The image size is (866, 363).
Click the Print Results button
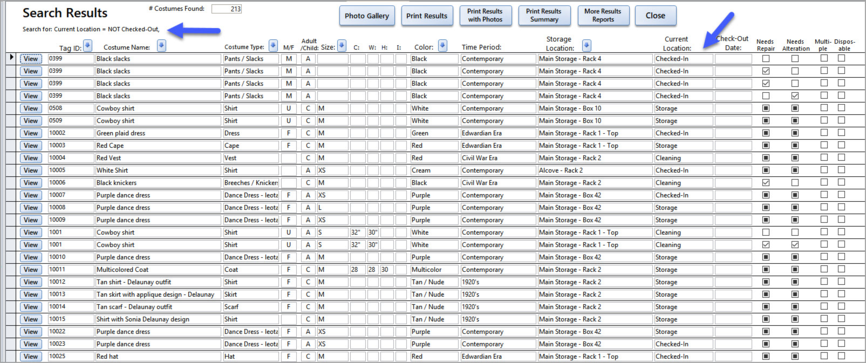click(x=426, y=16)
